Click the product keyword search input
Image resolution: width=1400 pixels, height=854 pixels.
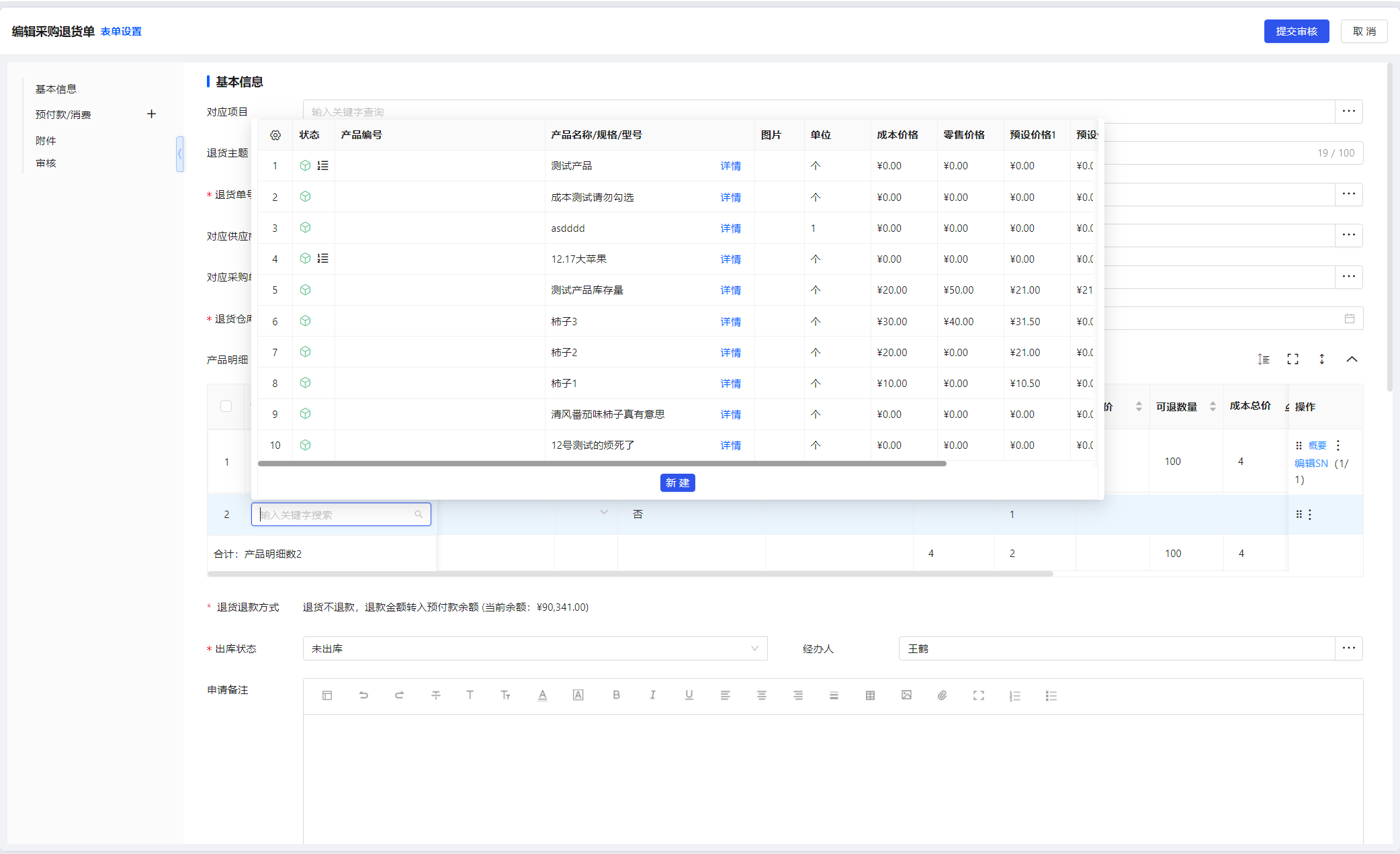coord(336,515)
